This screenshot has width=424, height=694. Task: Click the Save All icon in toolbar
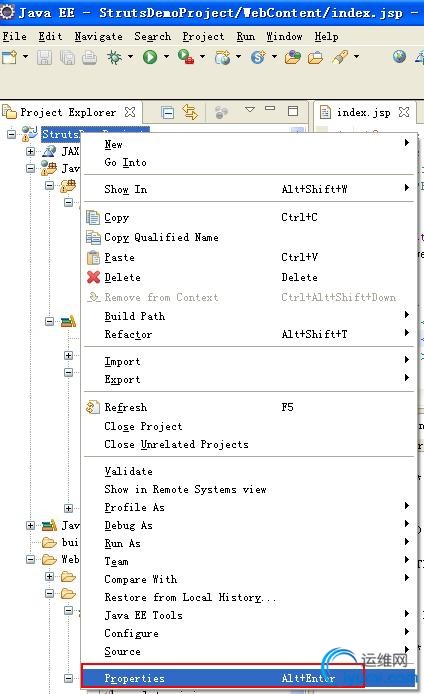coord(67,58)
